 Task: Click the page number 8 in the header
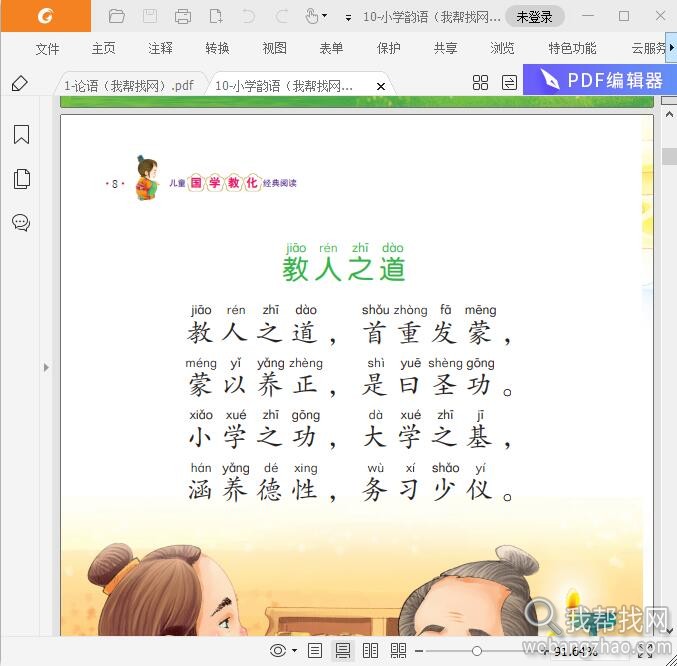(114, 184)
